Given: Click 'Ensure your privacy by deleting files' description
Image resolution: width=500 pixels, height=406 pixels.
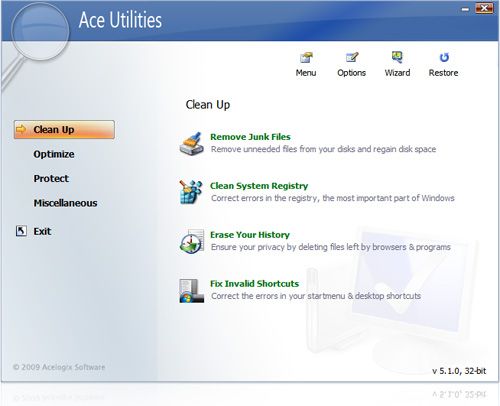Looking at the screenshot, I should [x=331, y=247].
